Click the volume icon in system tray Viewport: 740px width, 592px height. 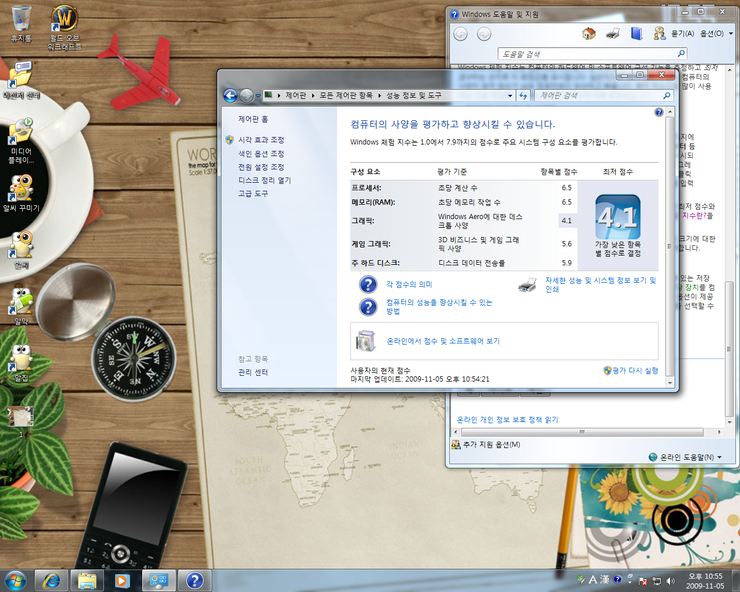(670, 580)
